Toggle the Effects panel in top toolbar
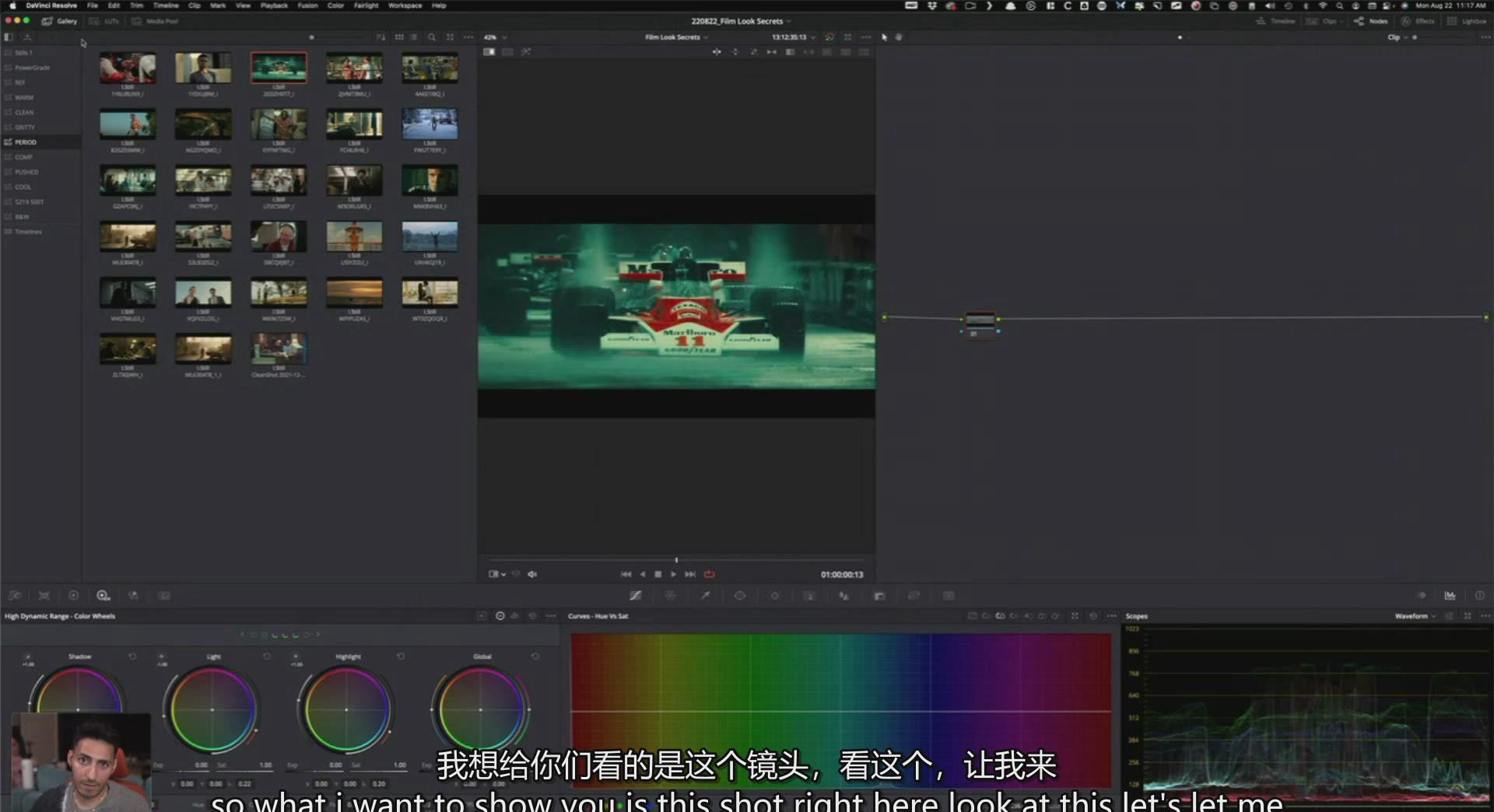The image size is (1494, 812). click(x=1418, y=21)
